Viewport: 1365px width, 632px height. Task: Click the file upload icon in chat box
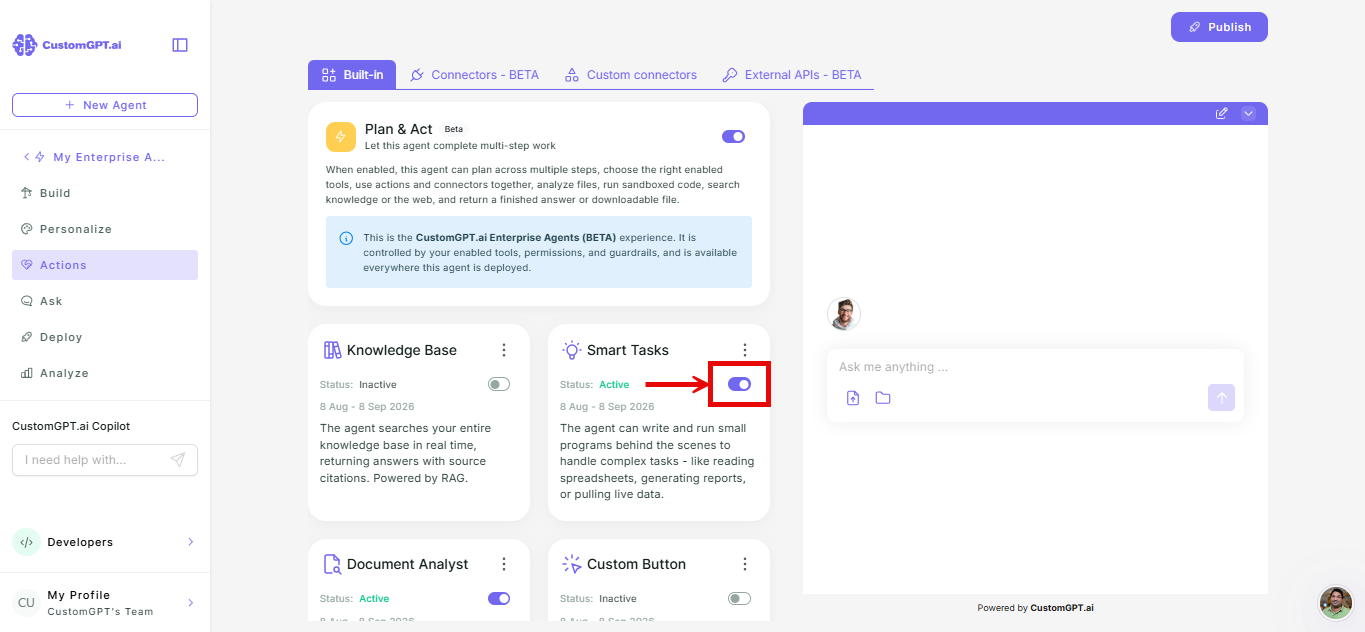coord(853,398)
